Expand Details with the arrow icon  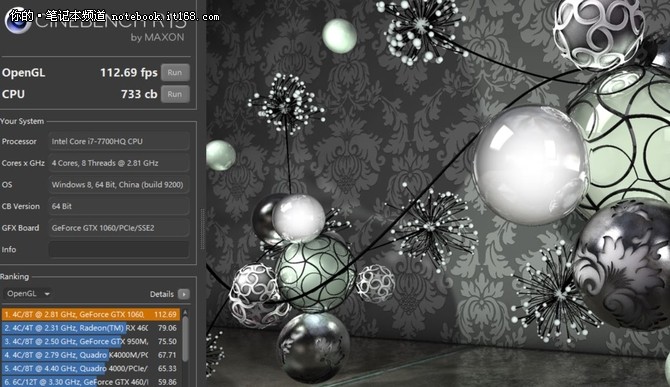184,294
